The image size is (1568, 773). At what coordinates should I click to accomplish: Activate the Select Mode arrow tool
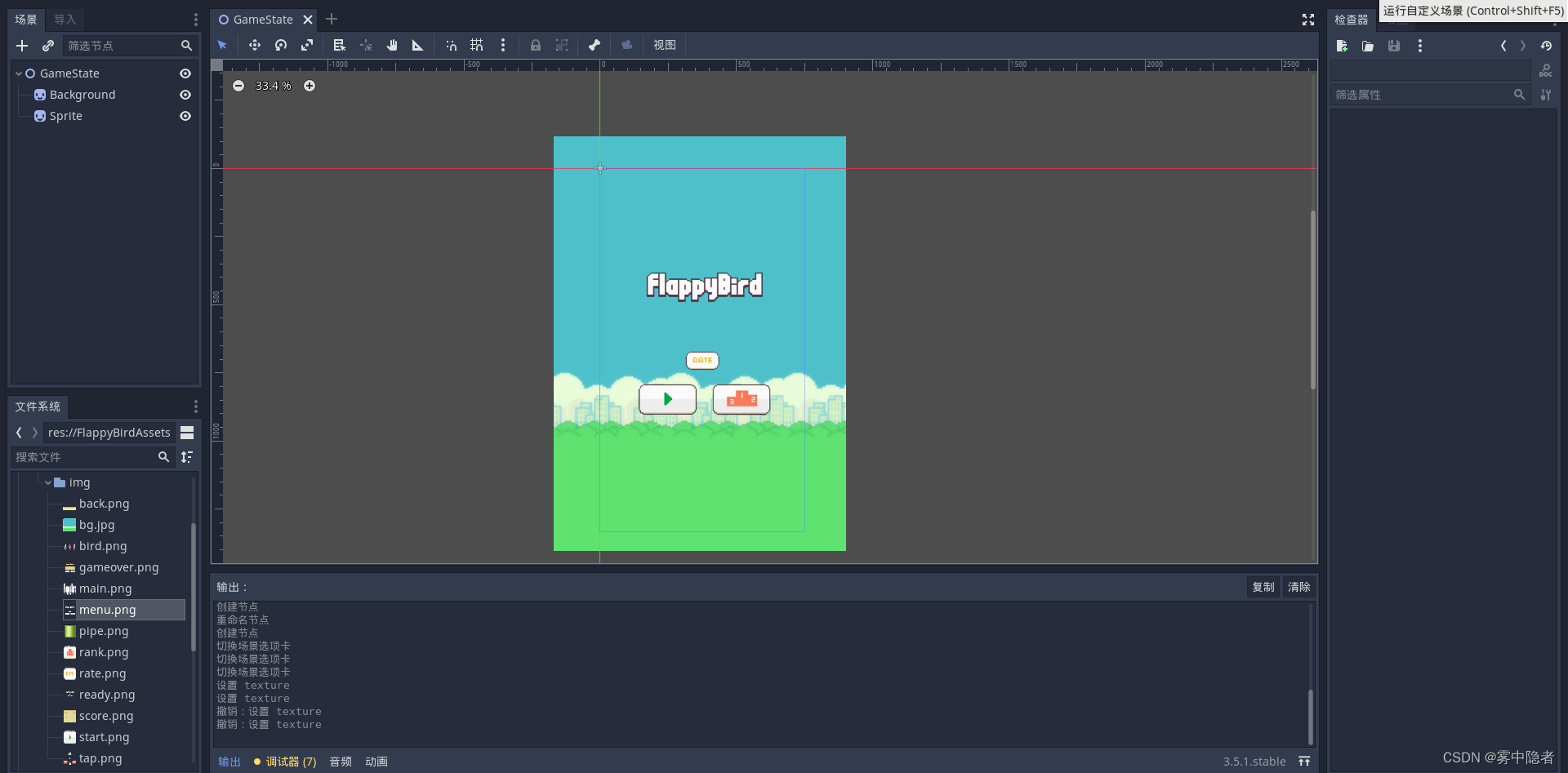pyautogui.click(x=222, y=46)
